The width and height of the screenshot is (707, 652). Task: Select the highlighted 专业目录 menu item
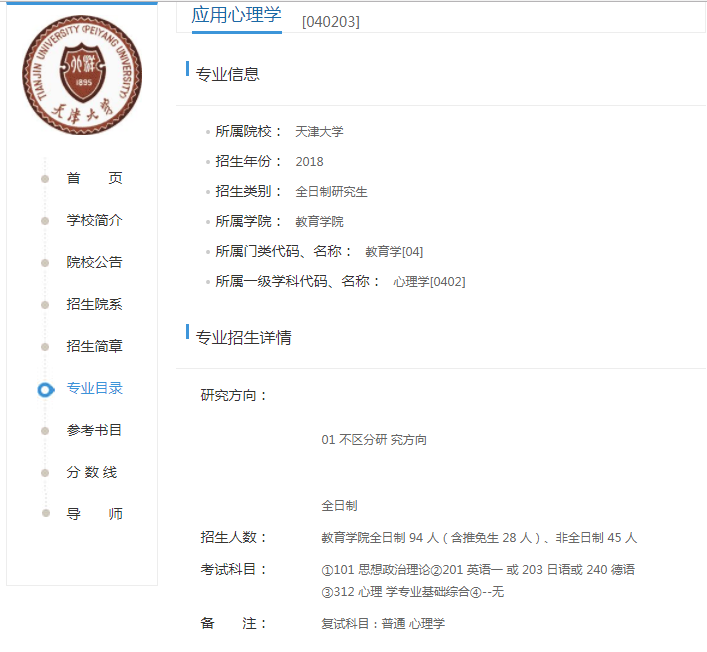[95, 388]
